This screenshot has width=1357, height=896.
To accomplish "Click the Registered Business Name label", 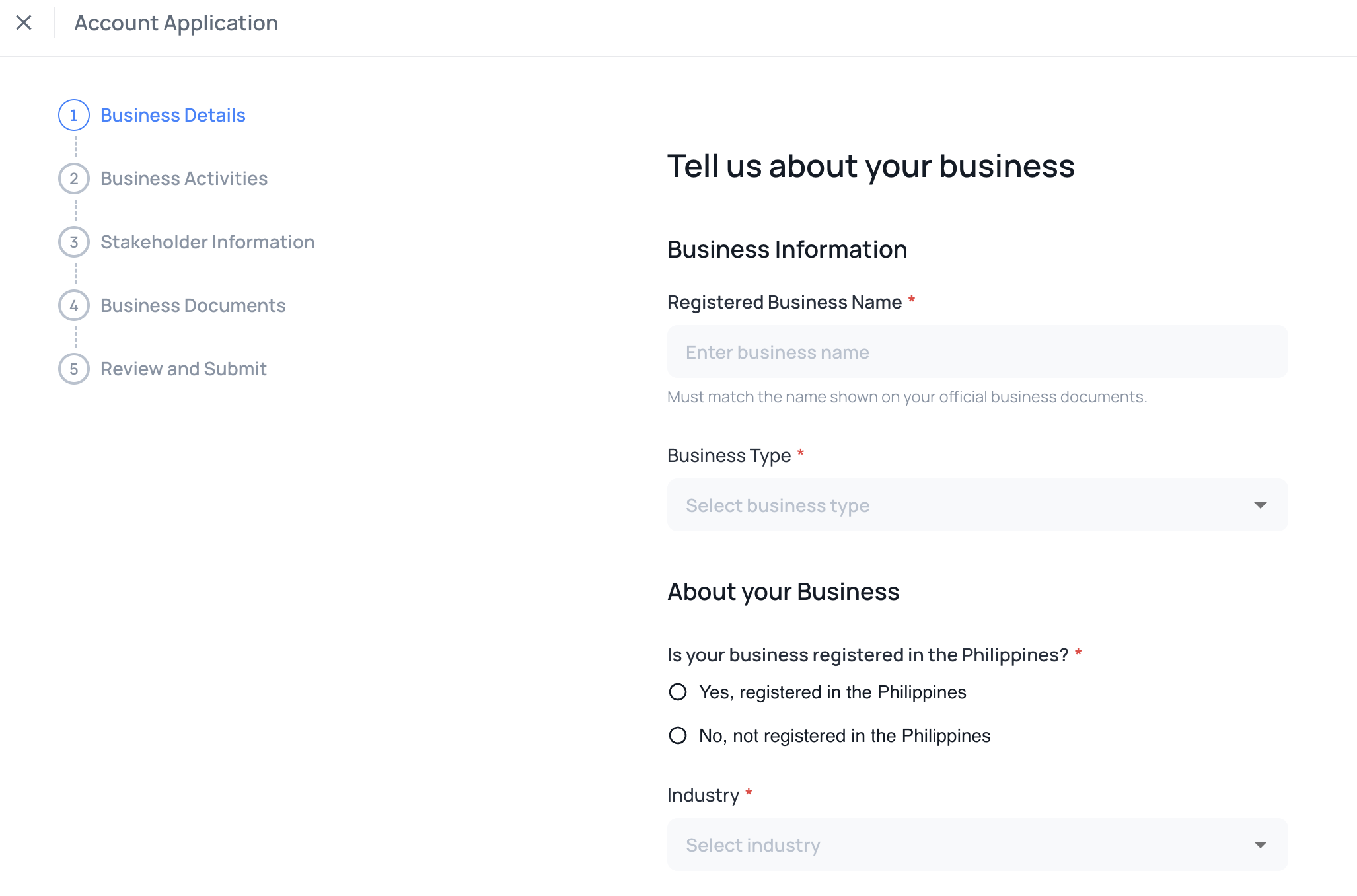I will [784, 303].
